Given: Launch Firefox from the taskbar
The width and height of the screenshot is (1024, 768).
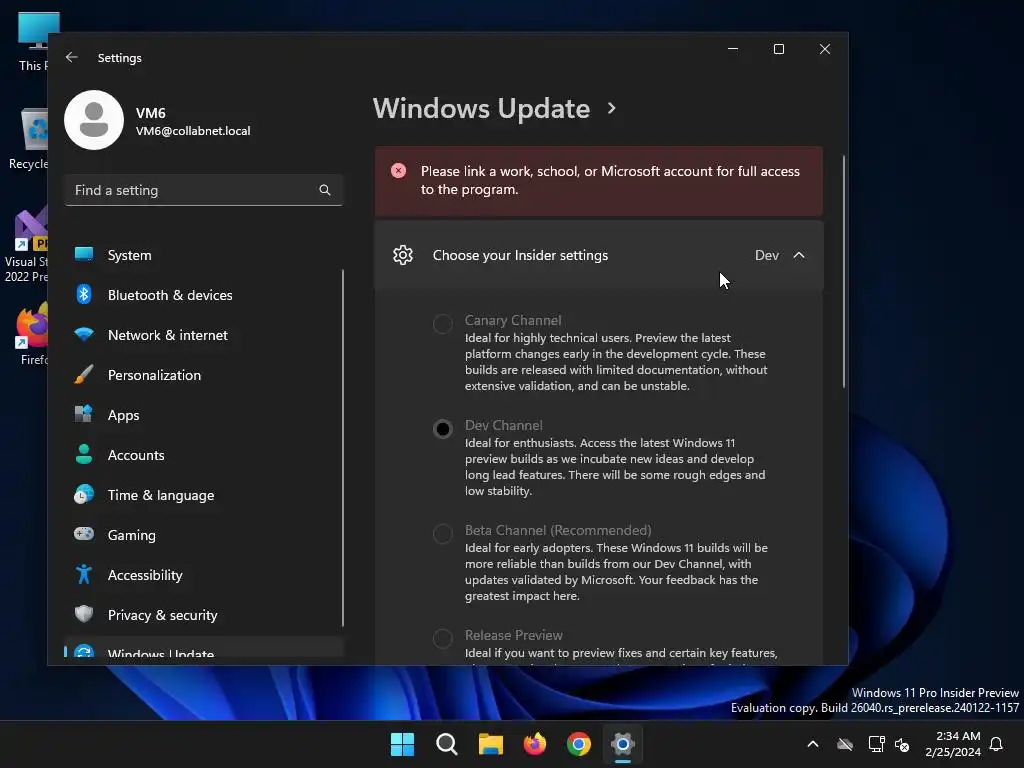Looking at the screenshot, I should 535,744.
